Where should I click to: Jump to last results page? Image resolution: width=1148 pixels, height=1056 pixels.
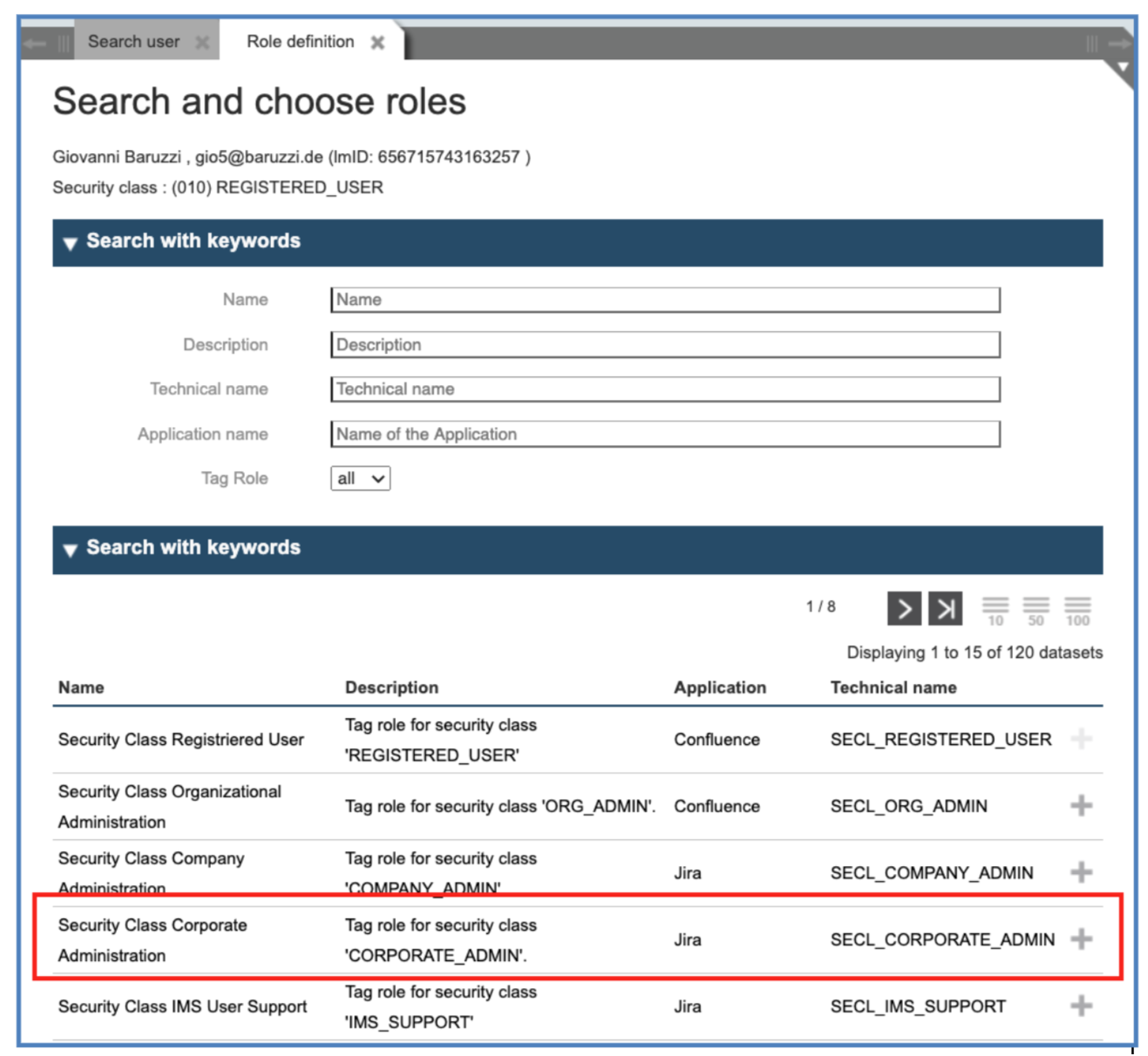(x=945, y=608)
